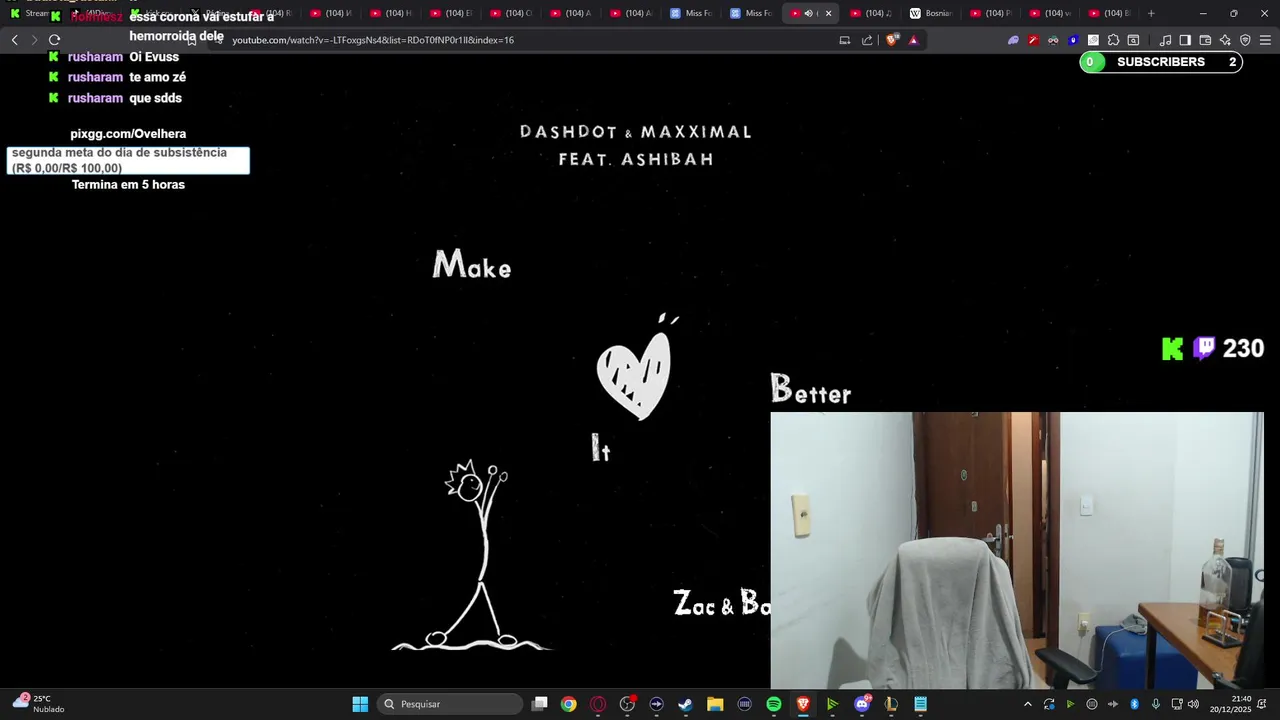
Task: Open the Brave Wallet icon
Action: coord(1205,40)
